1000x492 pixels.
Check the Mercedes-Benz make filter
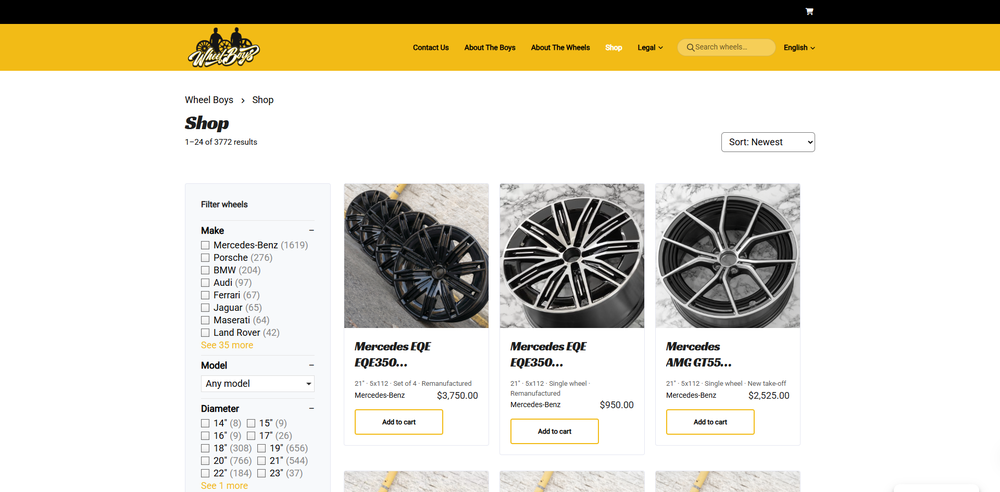point(205,245)
